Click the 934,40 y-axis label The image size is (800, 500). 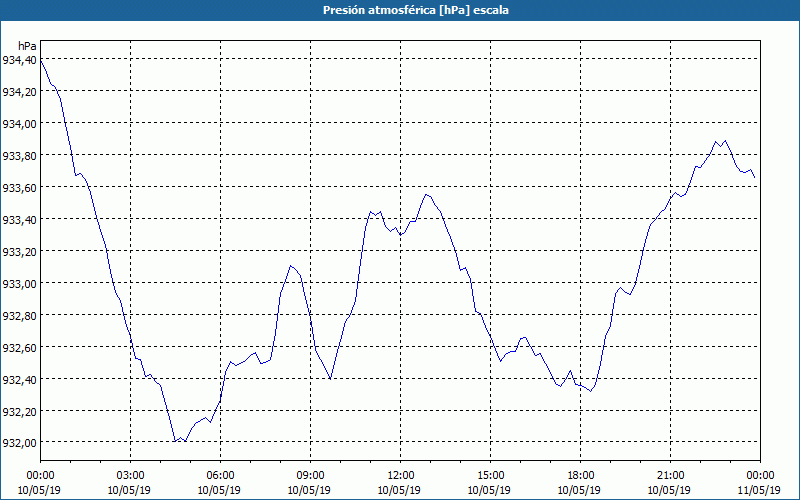pos(19,60)
